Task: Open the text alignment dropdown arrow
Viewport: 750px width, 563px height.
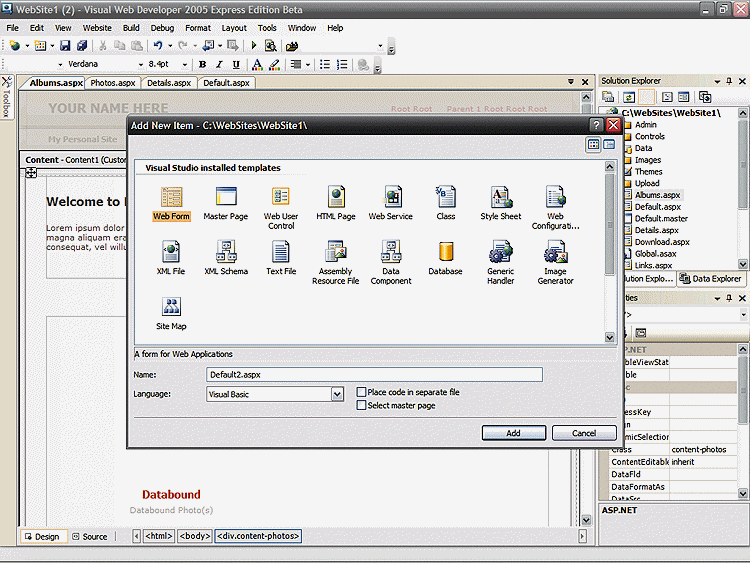Action: [x=308, y=65]
